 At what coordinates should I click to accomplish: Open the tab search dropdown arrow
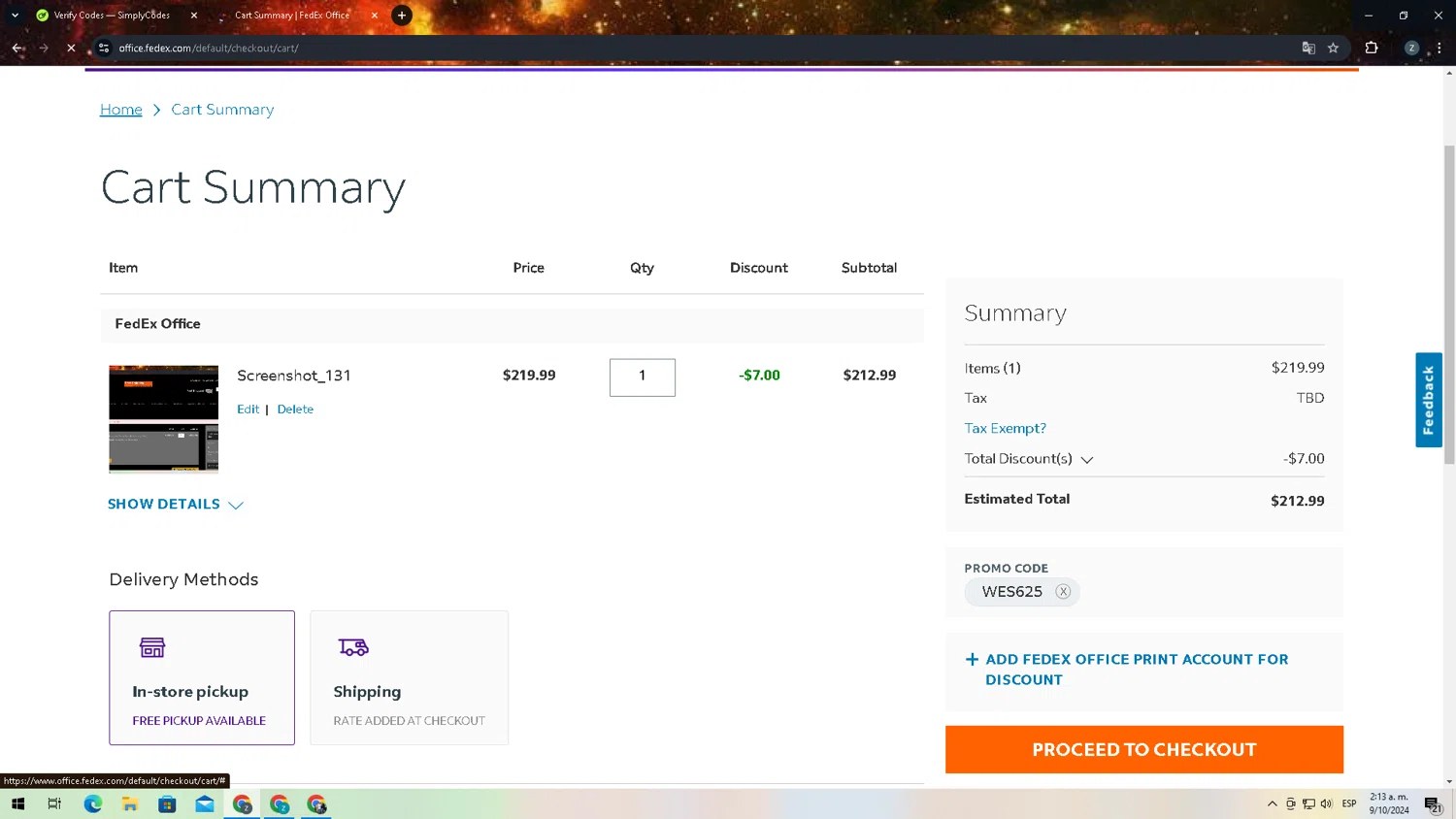(15, 16)
